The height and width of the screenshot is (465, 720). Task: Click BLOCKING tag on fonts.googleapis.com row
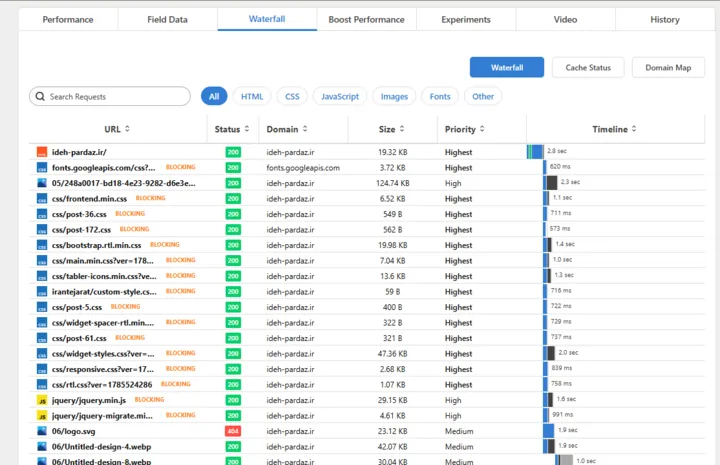(180, 167)
